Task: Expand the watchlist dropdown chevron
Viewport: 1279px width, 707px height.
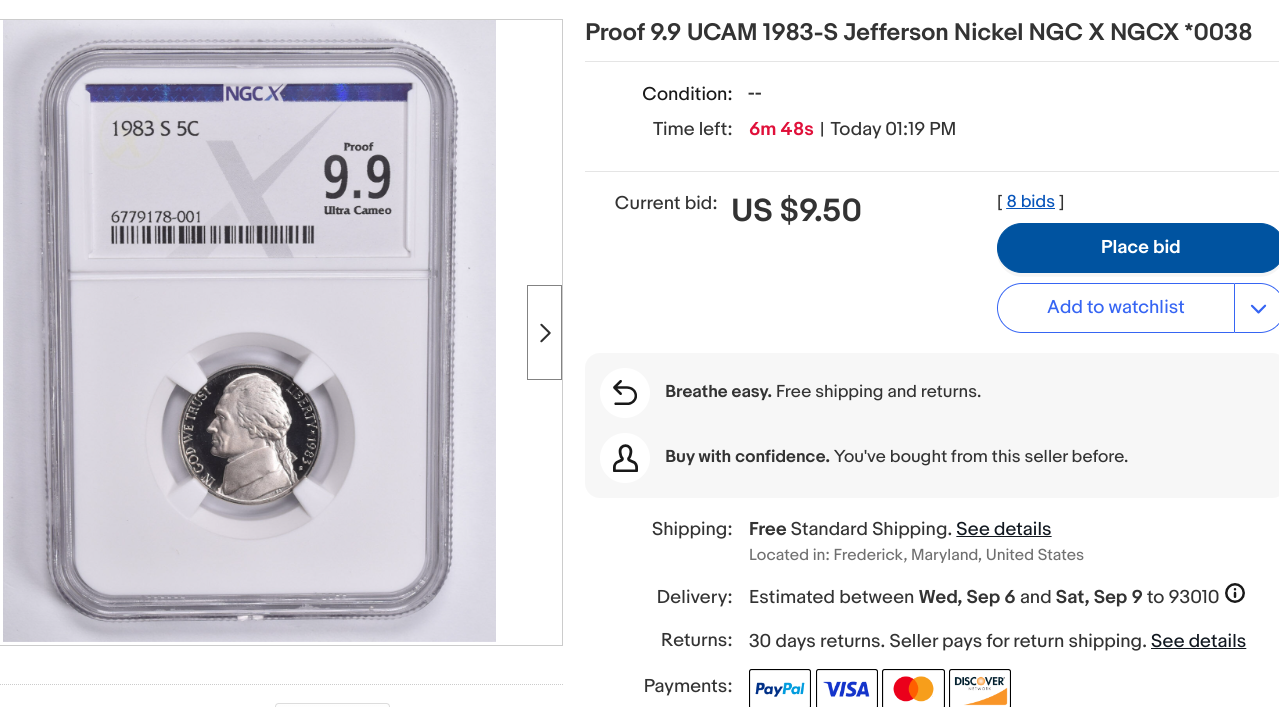Action: click(x=1258, y=308)
